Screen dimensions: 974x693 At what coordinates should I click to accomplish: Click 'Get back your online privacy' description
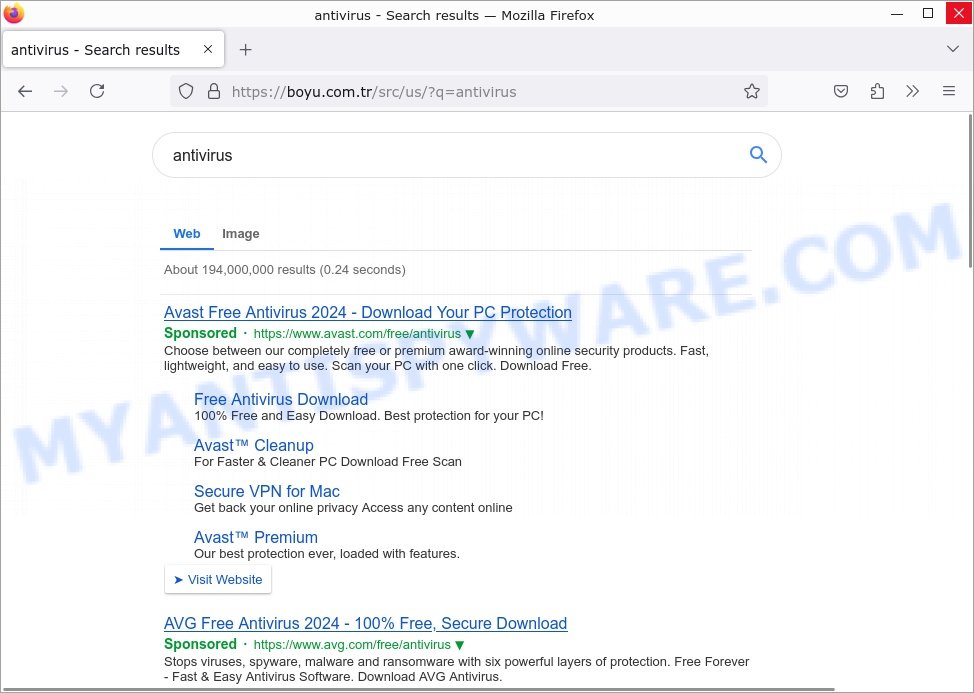pos(353,508)
